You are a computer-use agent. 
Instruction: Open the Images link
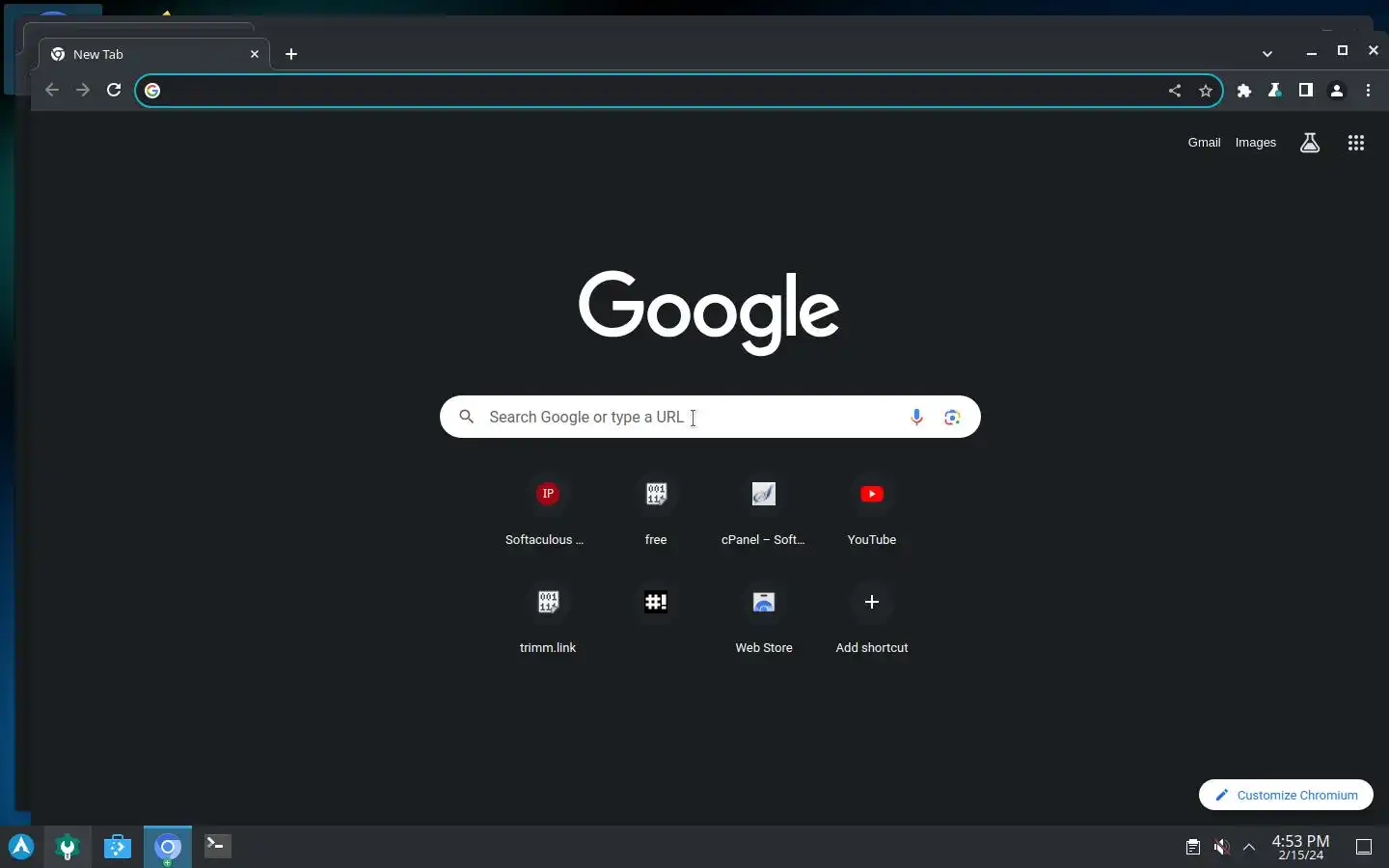[1256, 143]
